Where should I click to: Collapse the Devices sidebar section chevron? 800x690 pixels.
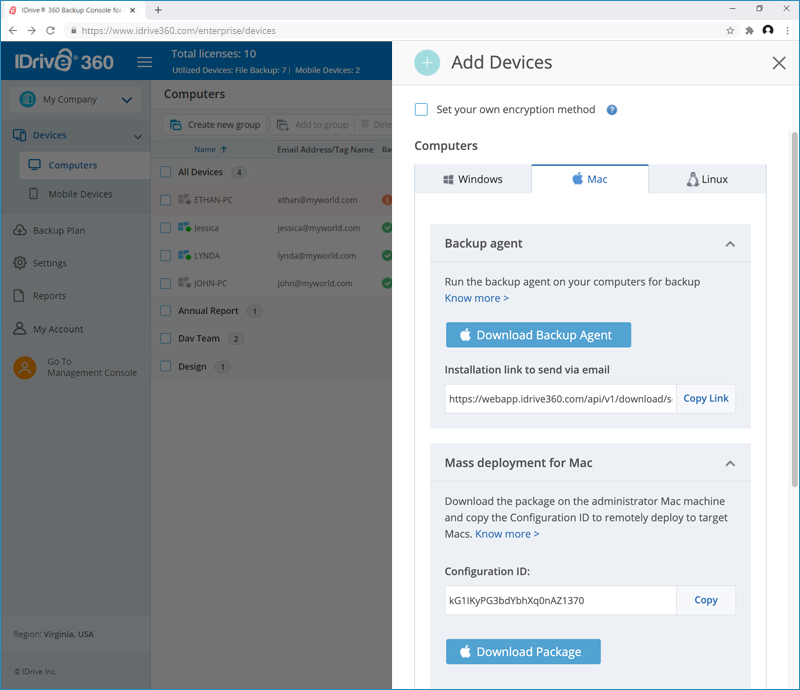click(138, 136)
